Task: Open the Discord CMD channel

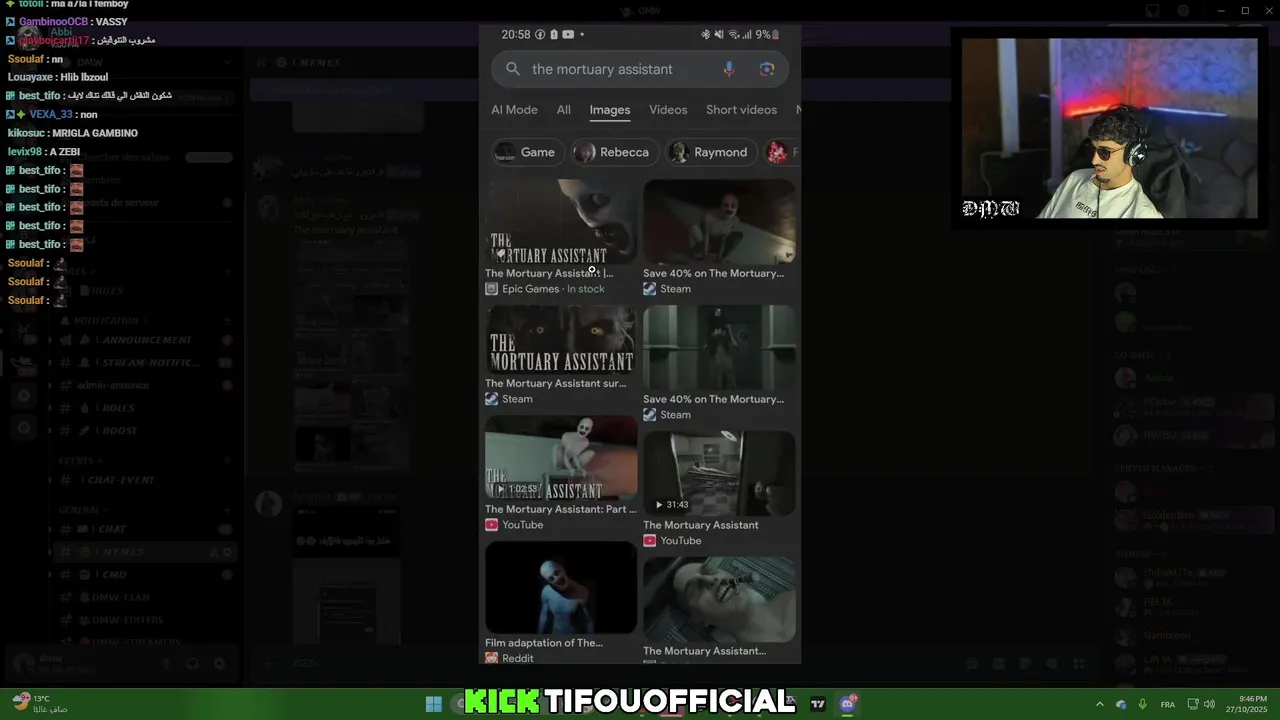Action: point(146,575)
